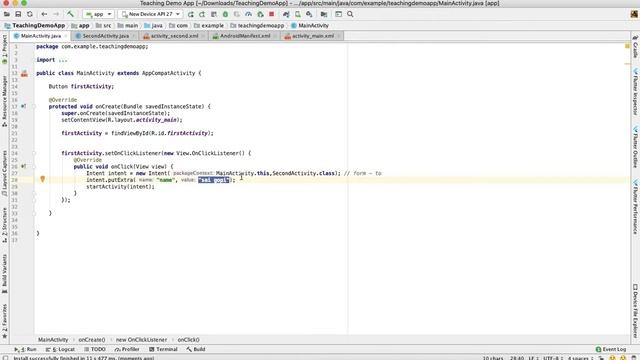Open Resource Manager side panel
The width and height of the screenshot is (640, 360).
point(4,101)
